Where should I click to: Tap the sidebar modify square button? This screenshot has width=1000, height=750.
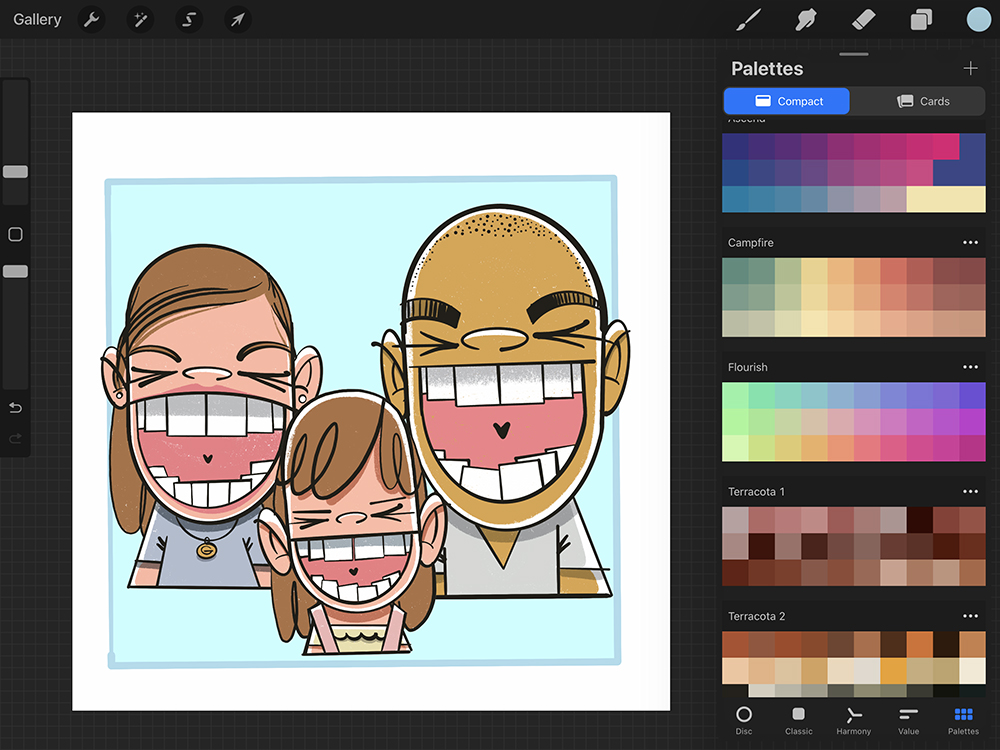click(15, 235)
